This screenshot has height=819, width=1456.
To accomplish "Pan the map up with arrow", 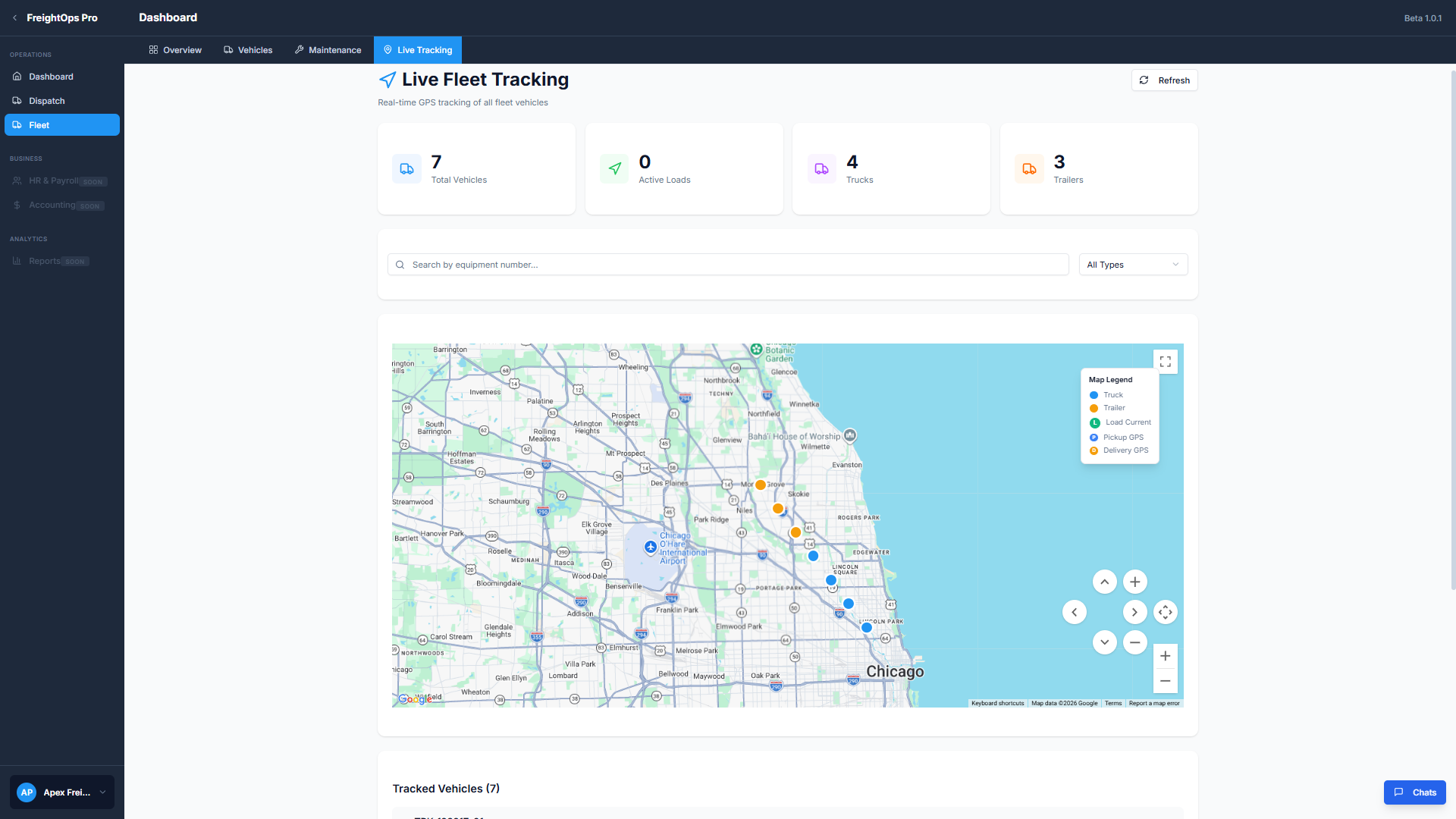I will click(x=1104, y=582).
